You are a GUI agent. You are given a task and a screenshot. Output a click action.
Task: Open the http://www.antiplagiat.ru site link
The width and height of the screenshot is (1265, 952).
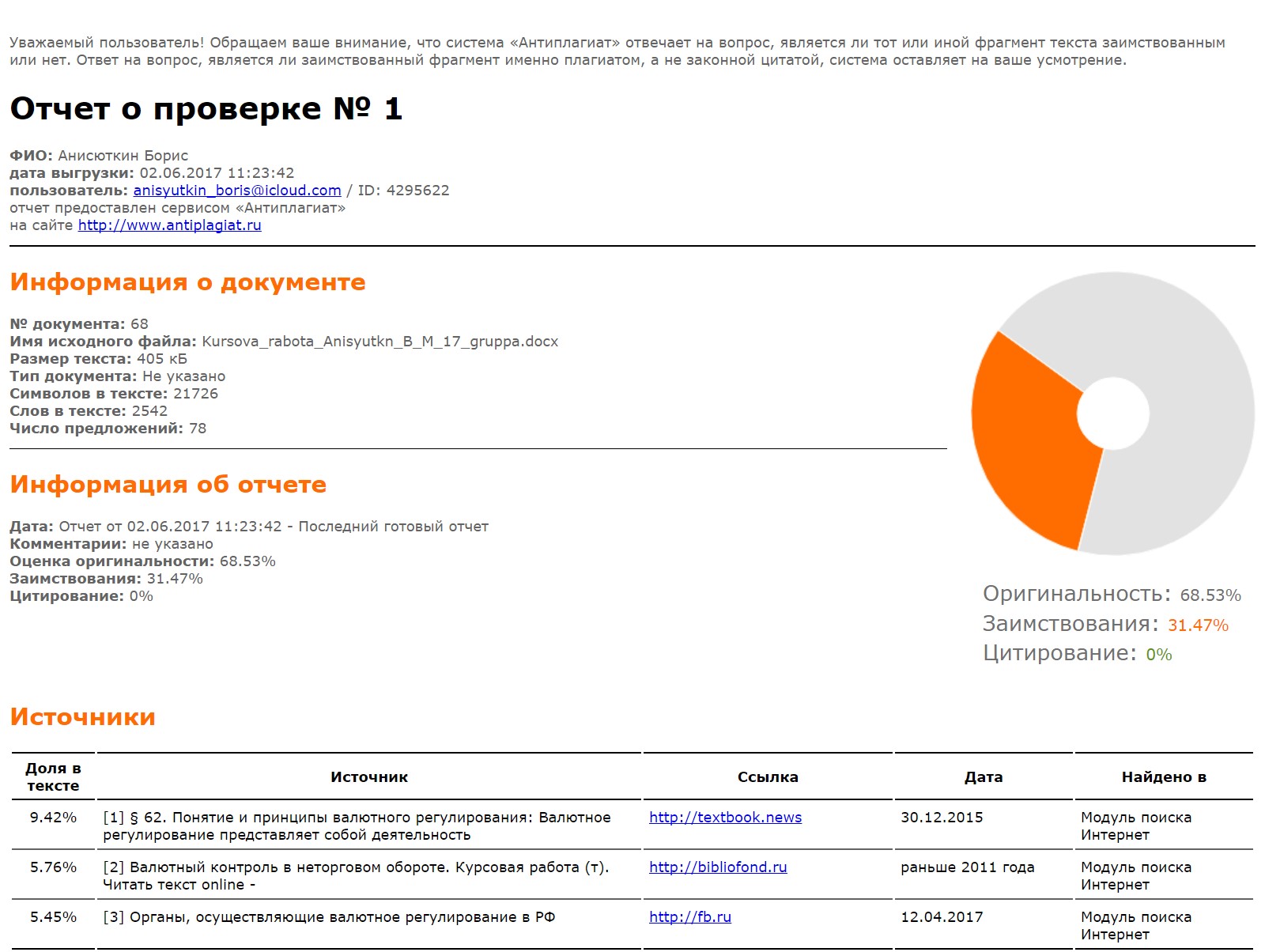click(x=169, y=225)
